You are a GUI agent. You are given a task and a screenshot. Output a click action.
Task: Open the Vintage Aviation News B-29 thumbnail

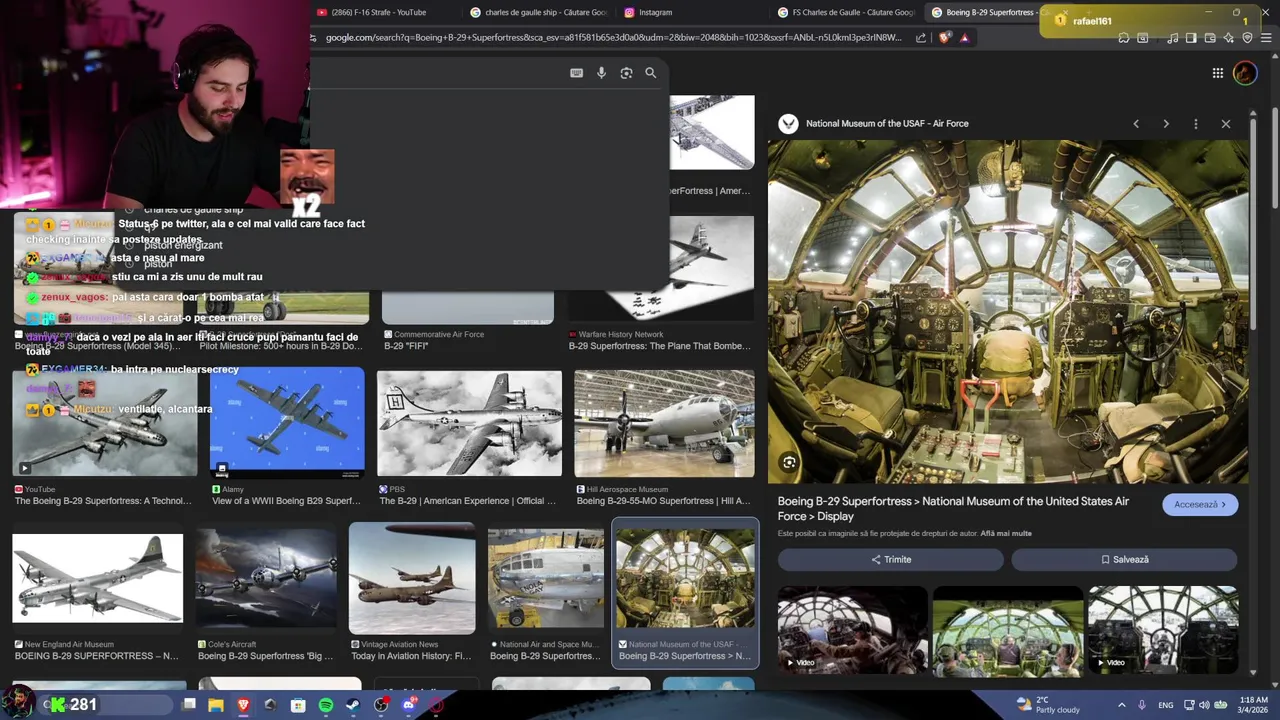pos(412,578)
